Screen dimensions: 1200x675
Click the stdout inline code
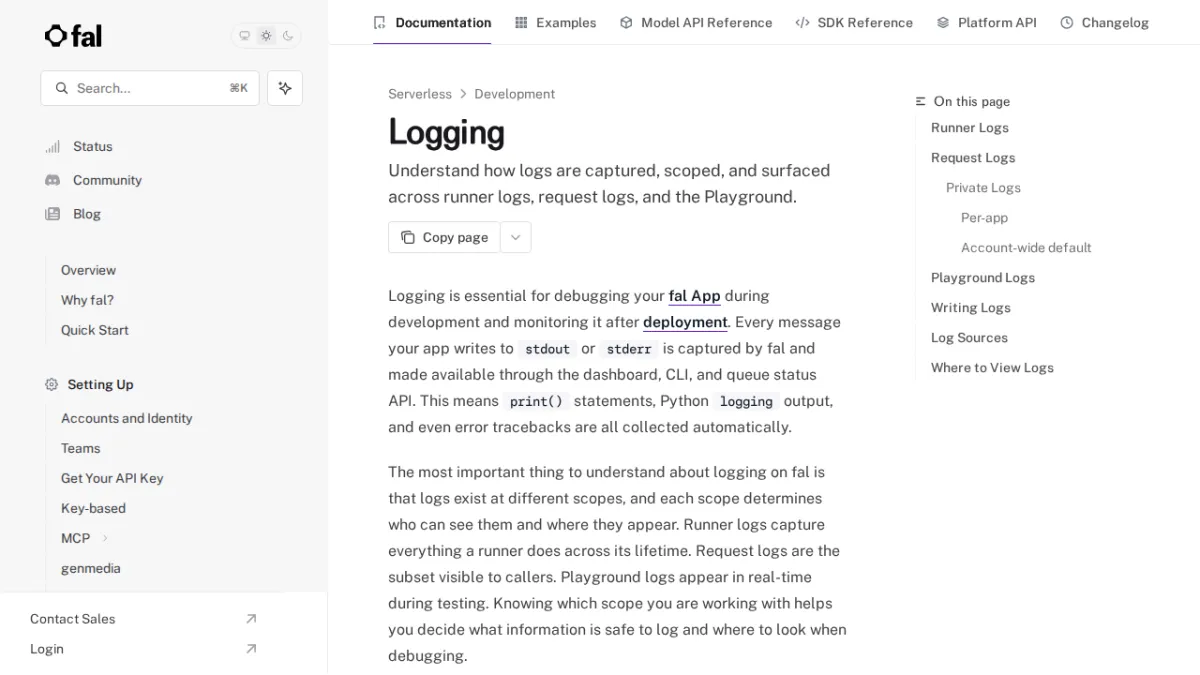[x=547, y=349]
